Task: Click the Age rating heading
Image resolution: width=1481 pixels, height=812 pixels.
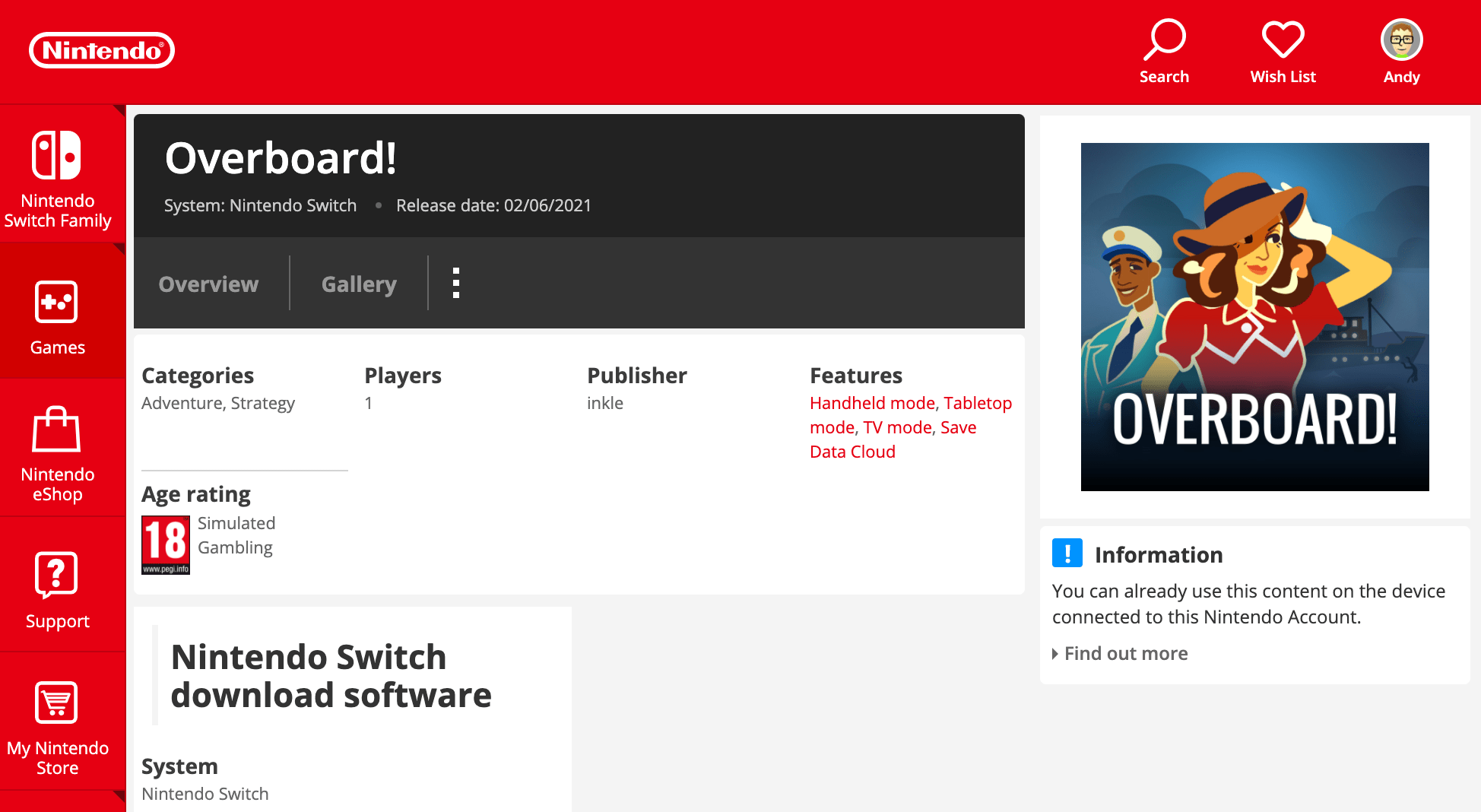Action: pyautogui.click(x=196, y=494)
